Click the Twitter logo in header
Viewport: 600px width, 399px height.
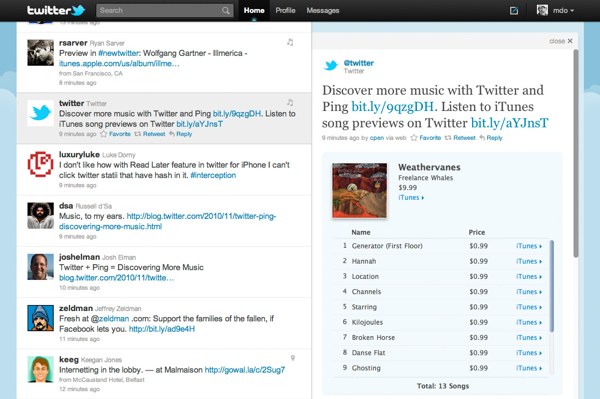pos(56,10)
